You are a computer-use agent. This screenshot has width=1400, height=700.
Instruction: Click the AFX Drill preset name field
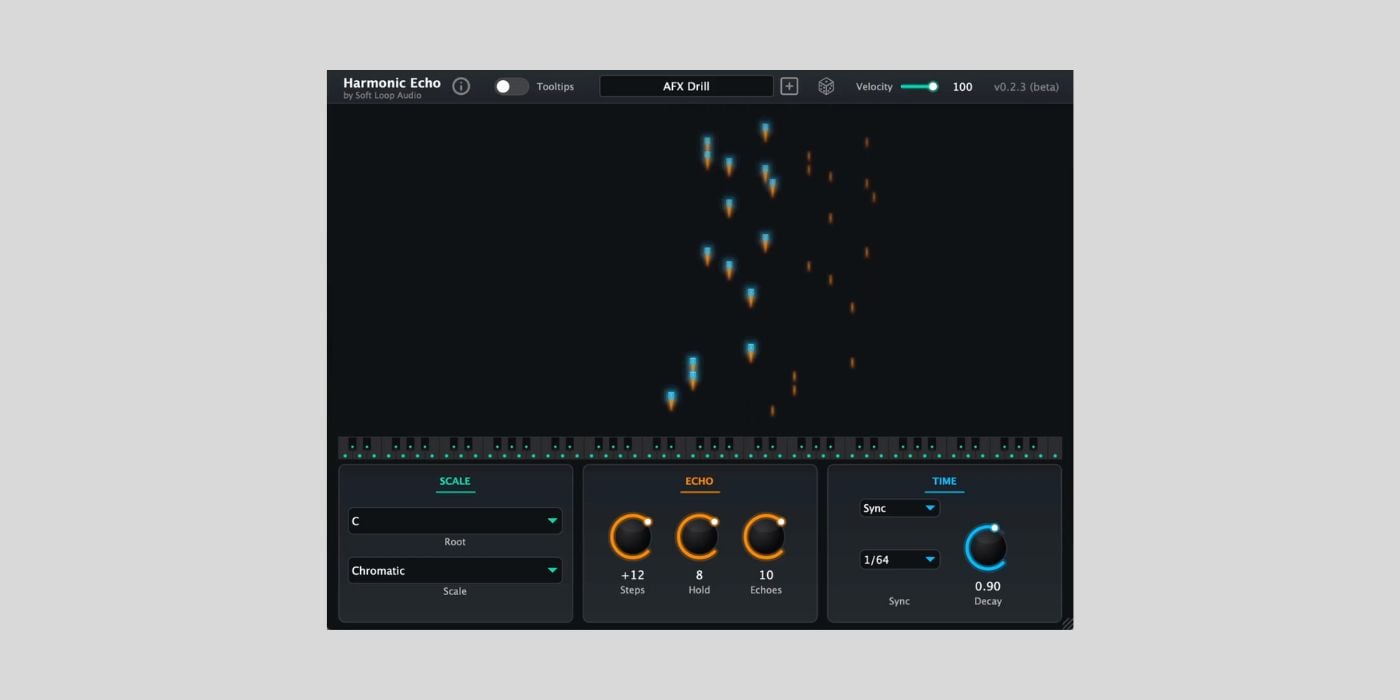click(685, 86)
